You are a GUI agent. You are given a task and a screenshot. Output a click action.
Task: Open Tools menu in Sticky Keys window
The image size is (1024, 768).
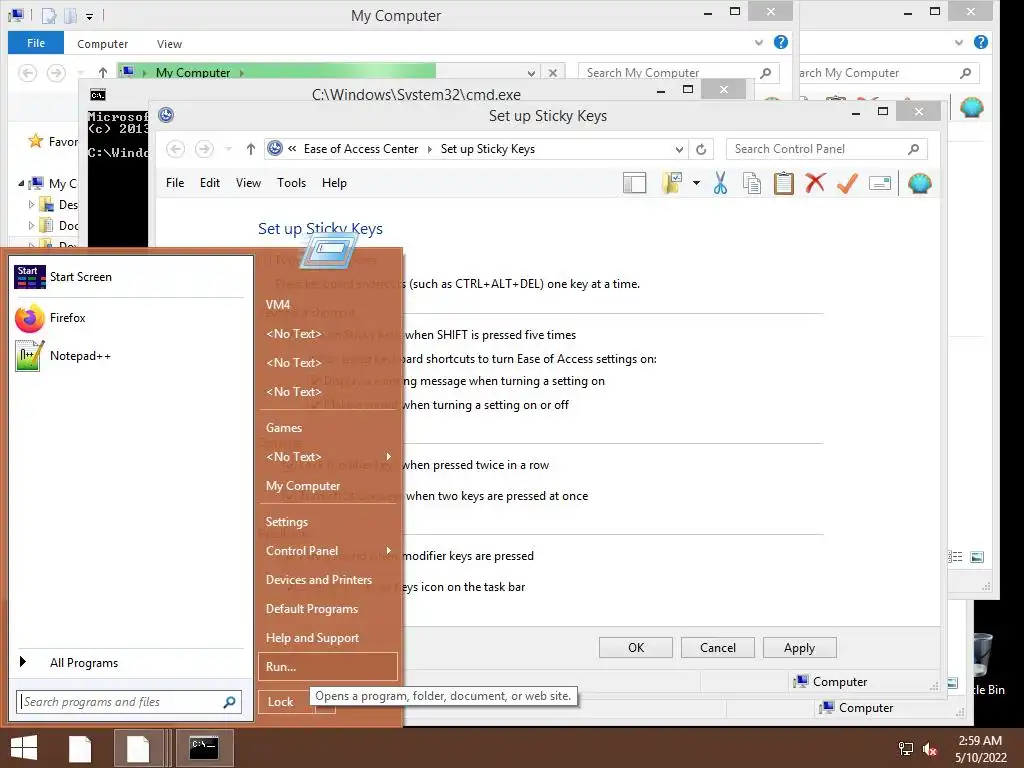coord(291,183)
